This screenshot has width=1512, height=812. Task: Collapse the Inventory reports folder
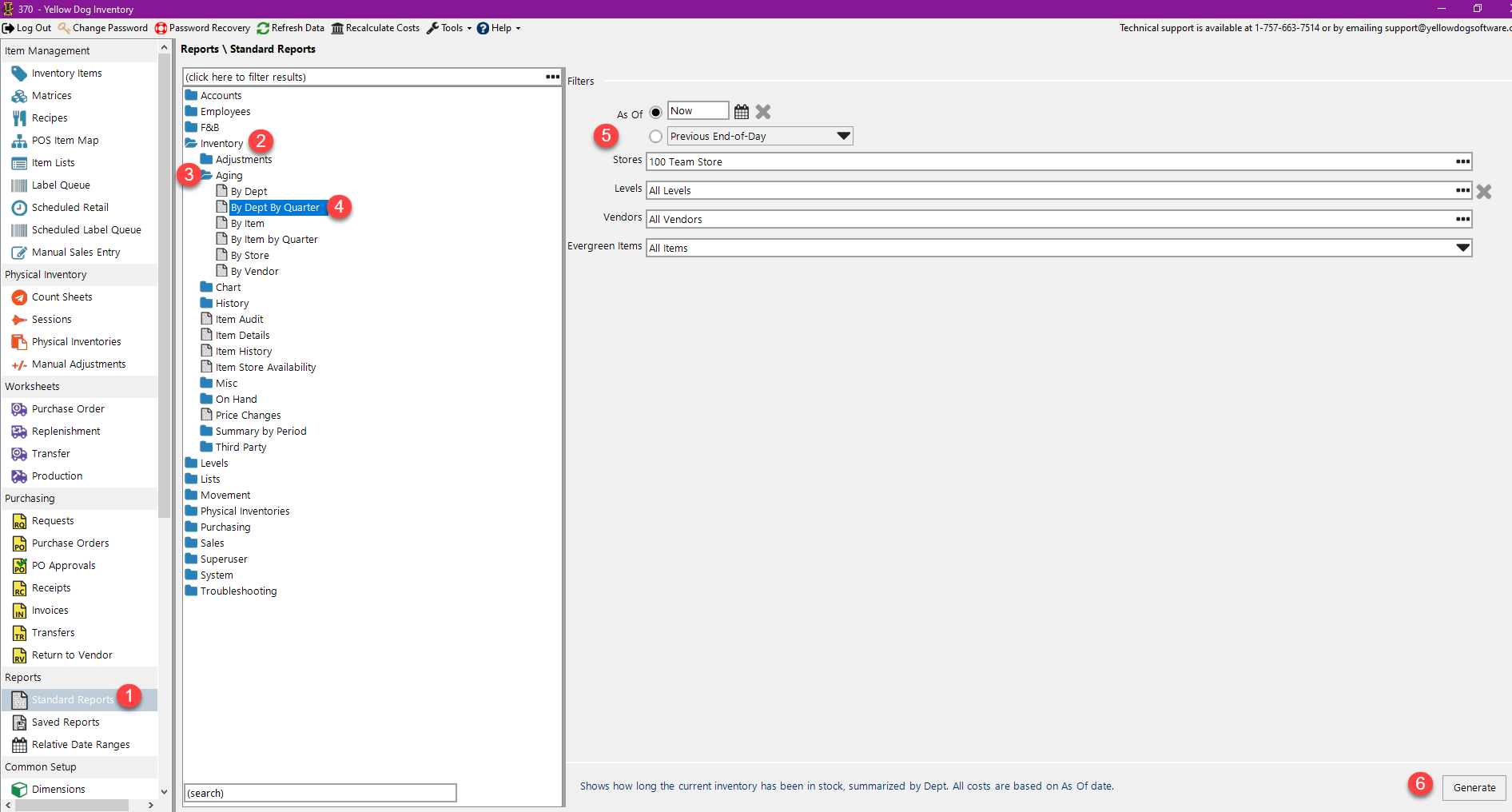pyautogui.click(x=191, y=143)
